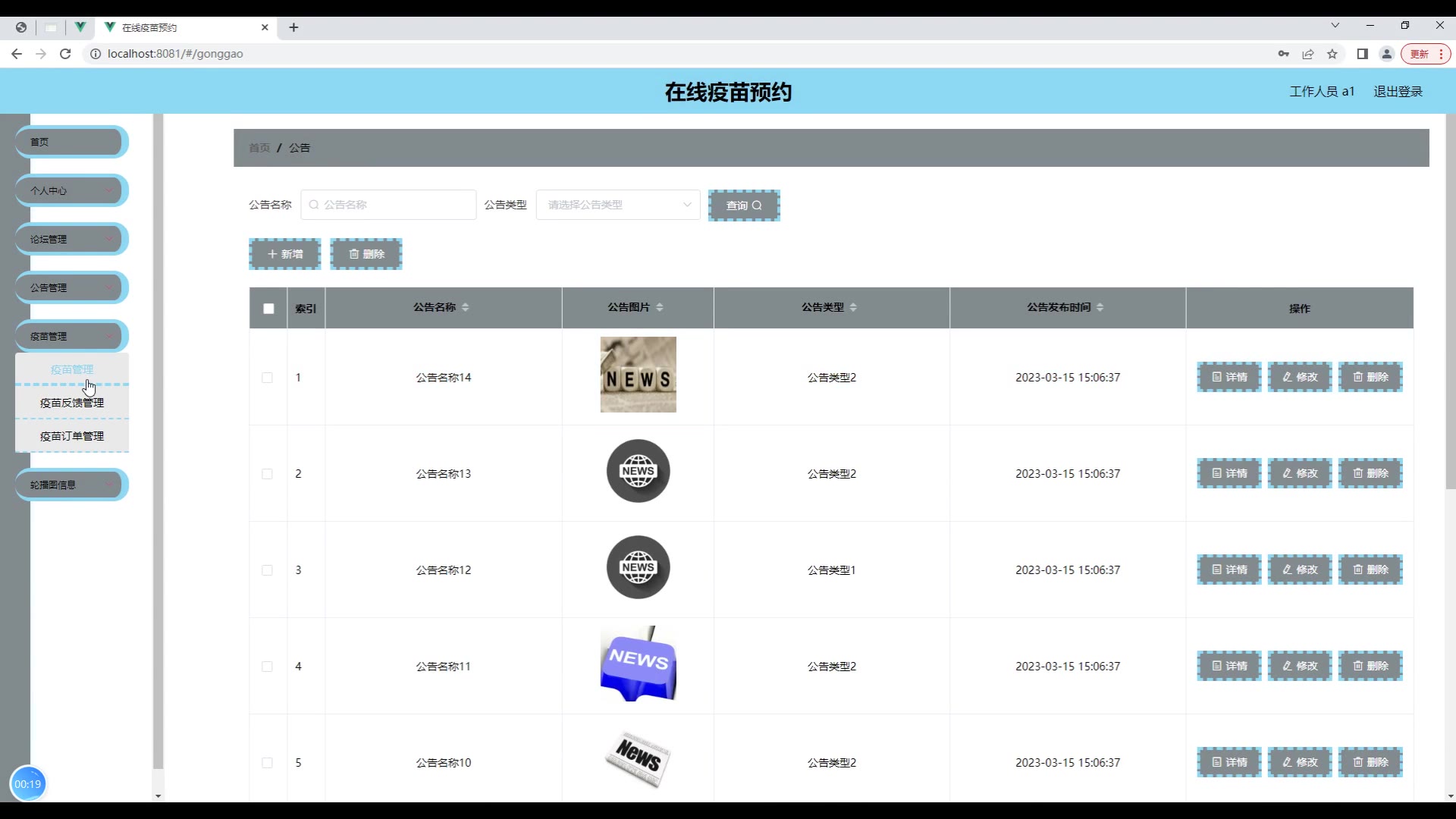Screen dimensions: 1456x819
Task: Expand 论坛管理 sidebar menu
Action: point(71,239)
